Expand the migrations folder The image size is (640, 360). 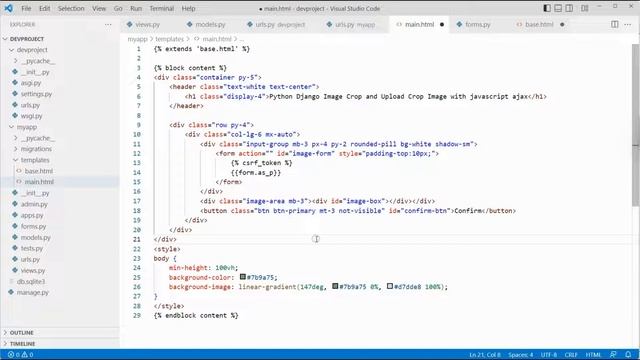[x=16, y=149]
